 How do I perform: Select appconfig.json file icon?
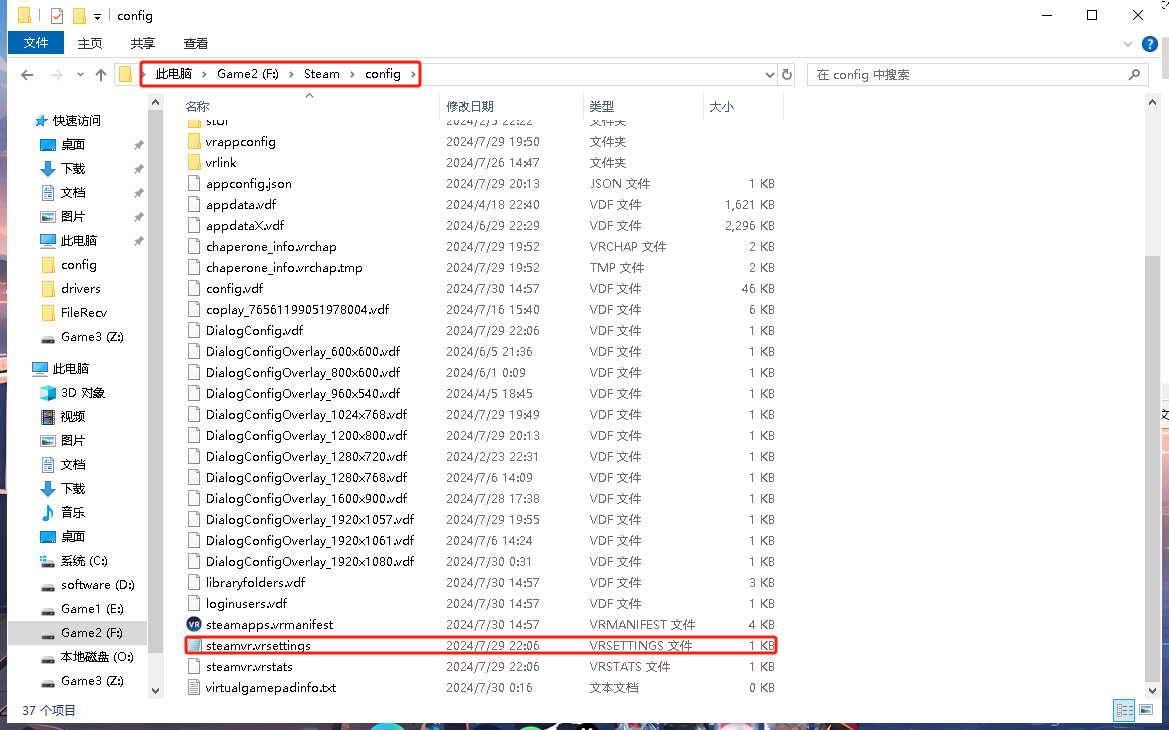[x=194, y=183]
